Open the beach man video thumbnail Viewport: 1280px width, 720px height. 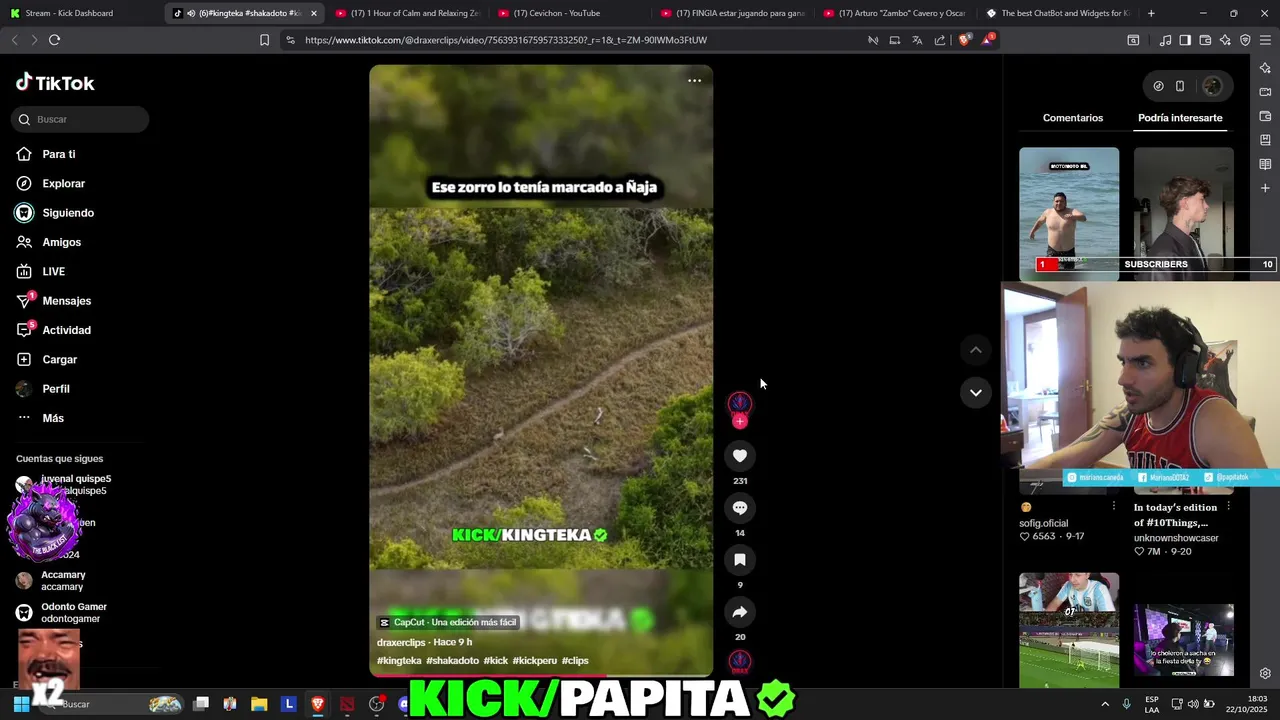point(1069,213)
